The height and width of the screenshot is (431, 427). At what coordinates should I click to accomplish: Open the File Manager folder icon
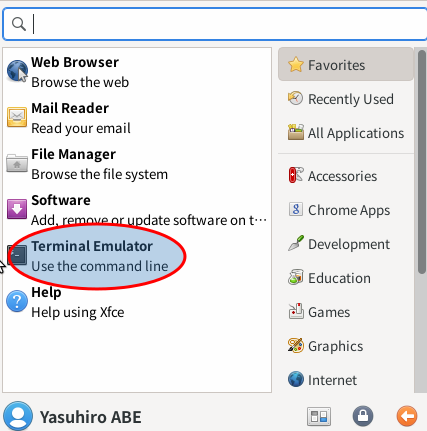tap(17, 163)
